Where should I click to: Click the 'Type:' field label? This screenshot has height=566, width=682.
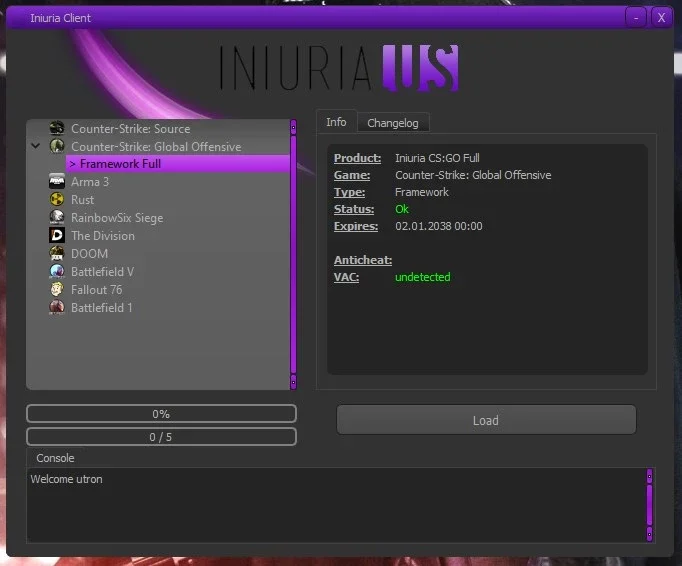349,192
